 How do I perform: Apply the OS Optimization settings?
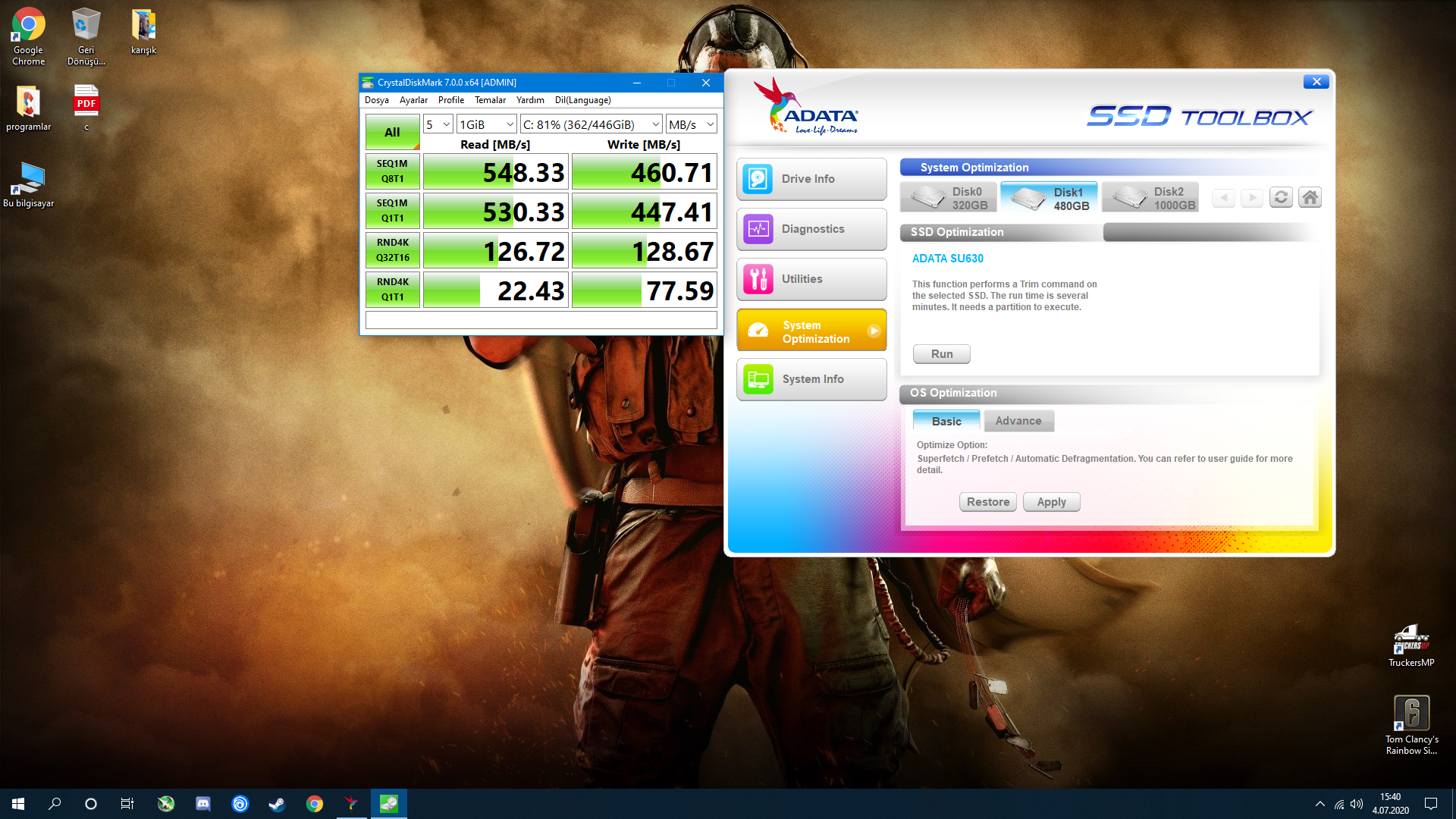tap(1051, 501)
